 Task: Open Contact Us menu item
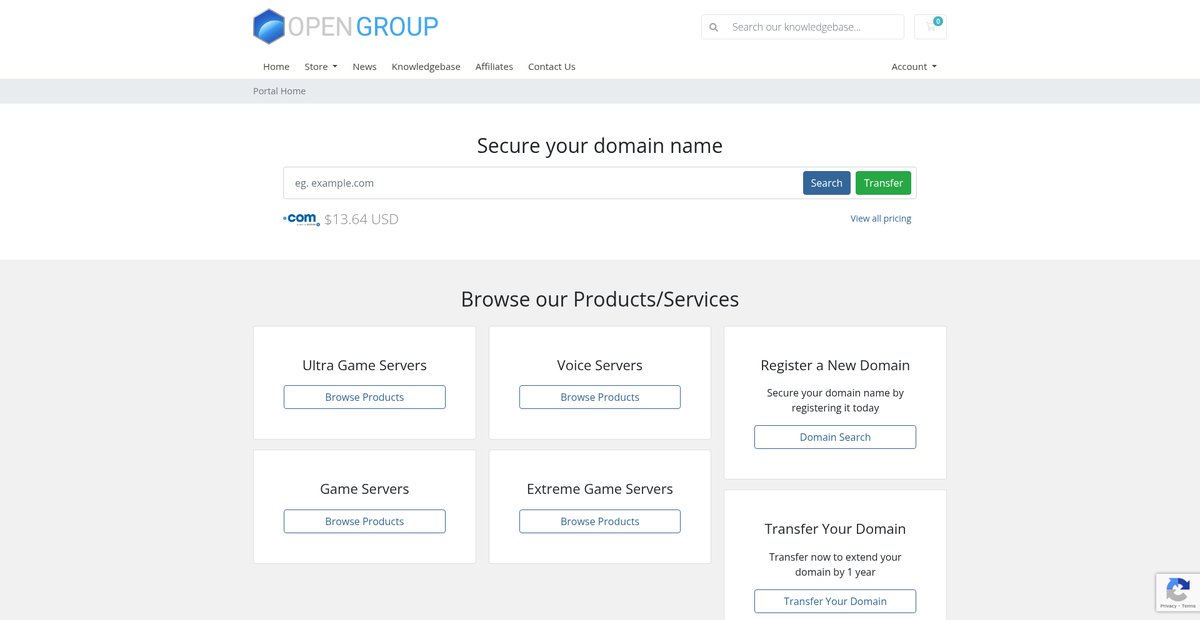[552, 67]
